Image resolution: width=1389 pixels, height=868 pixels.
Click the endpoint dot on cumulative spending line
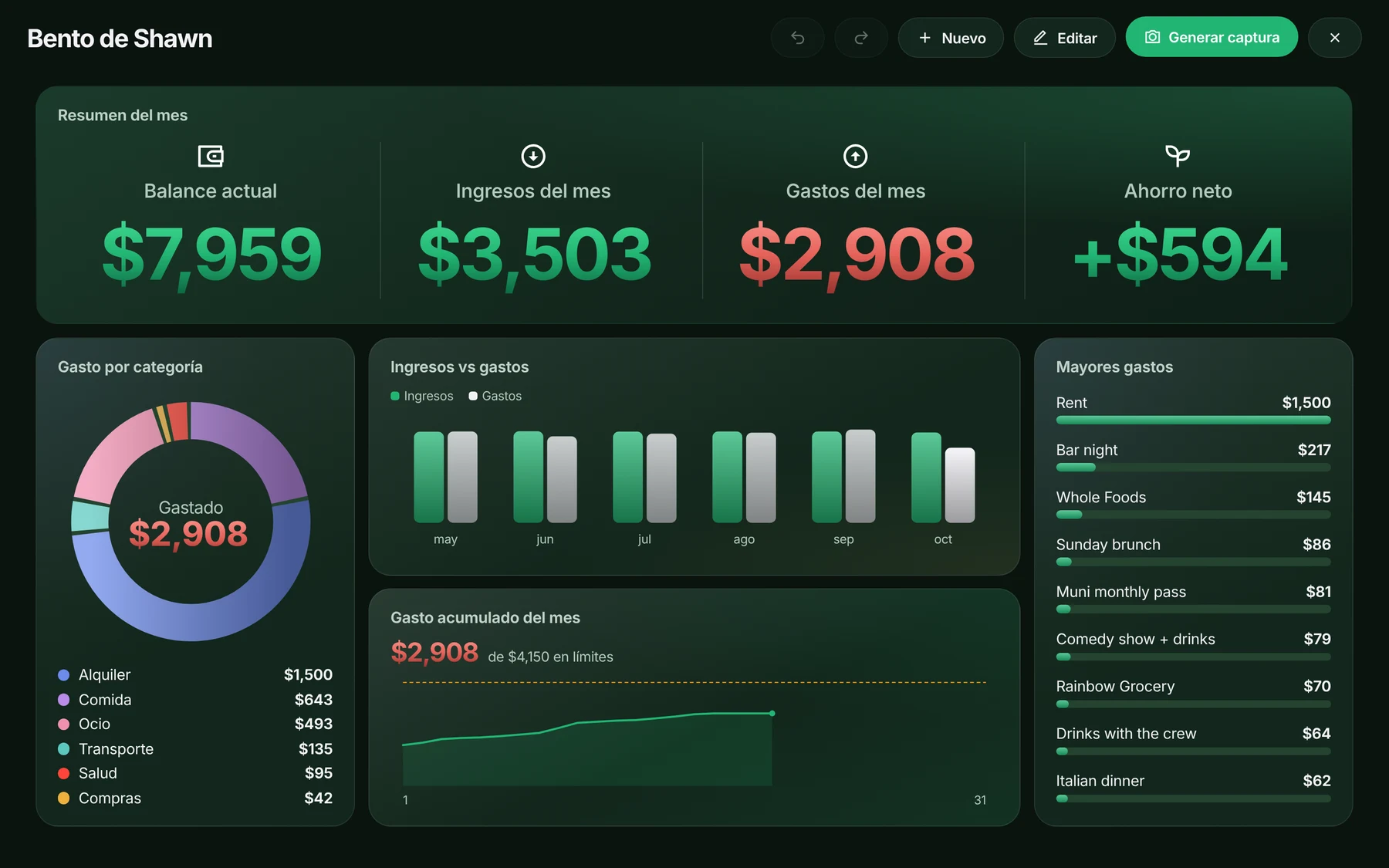pos(772,713)
